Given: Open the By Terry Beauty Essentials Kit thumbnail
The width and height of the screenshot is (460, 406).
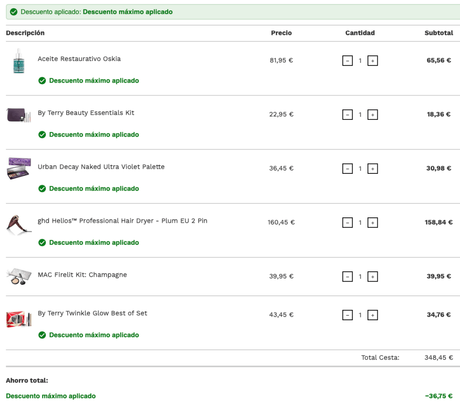Looking at the screenshot, I should pos(19,115).
